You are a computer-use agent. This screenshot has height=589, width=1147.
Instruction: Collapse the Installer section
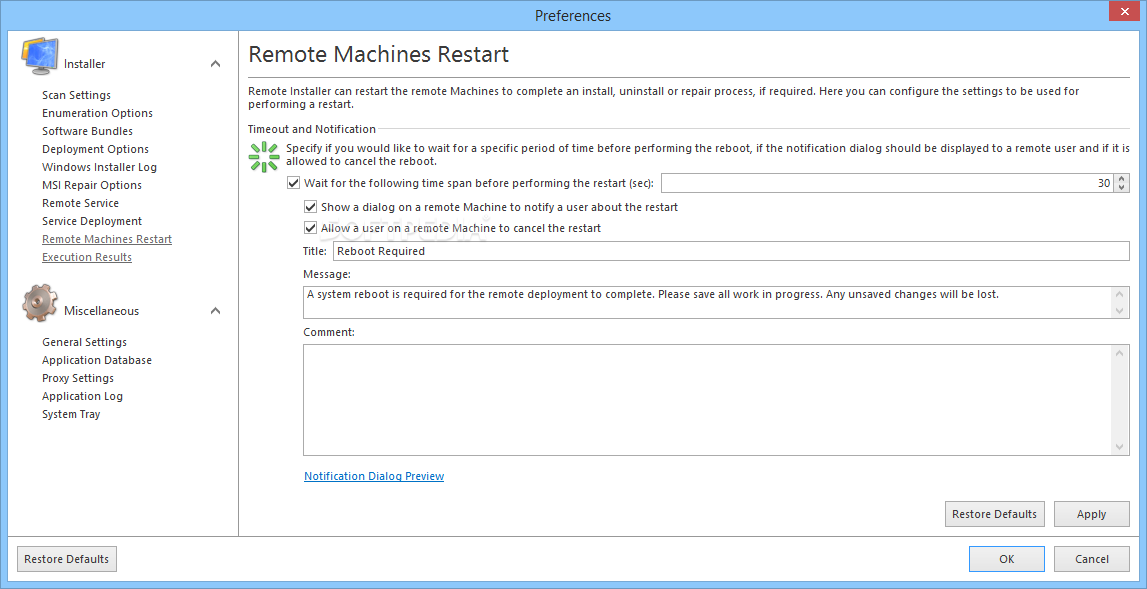pos(215,64)
